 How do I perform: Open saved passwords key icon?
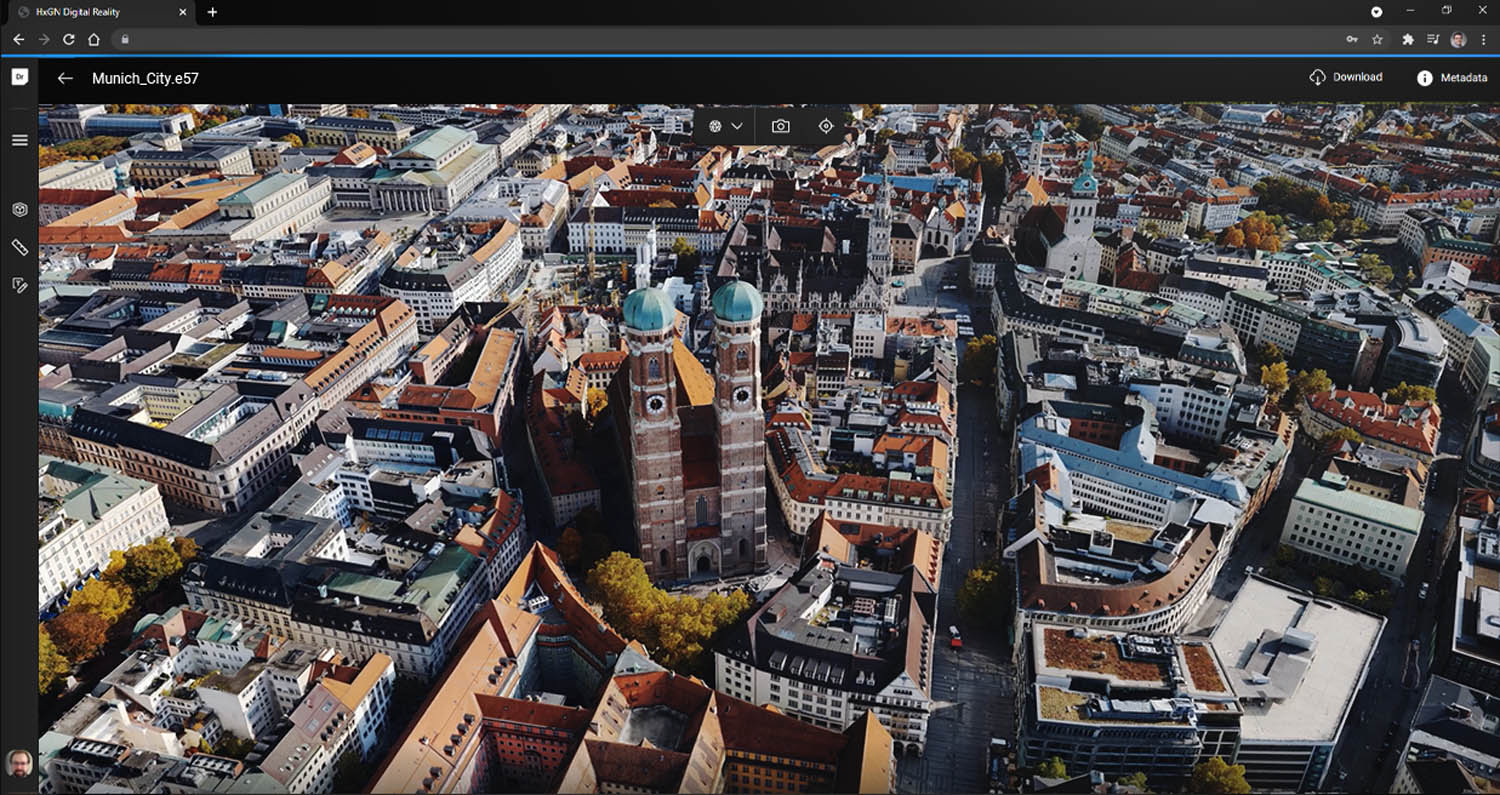point(1352,39)
